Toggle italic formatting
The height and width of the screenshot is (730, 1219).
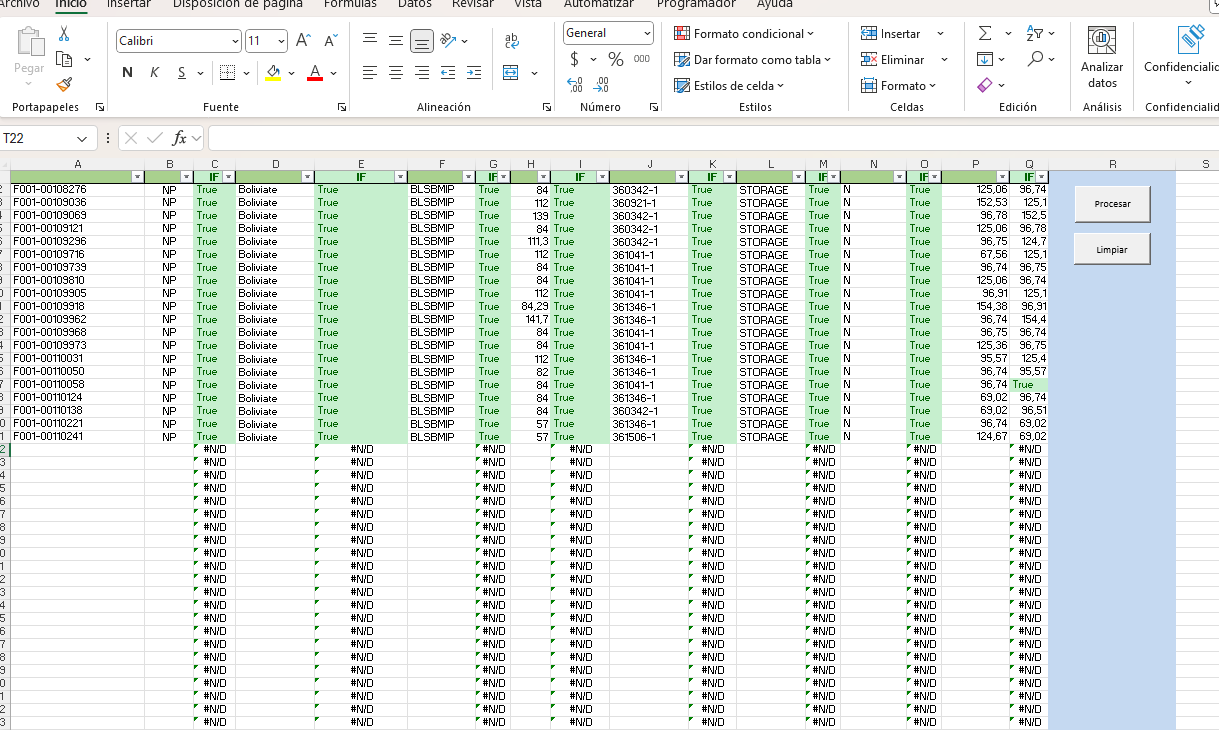pos(154,73)
